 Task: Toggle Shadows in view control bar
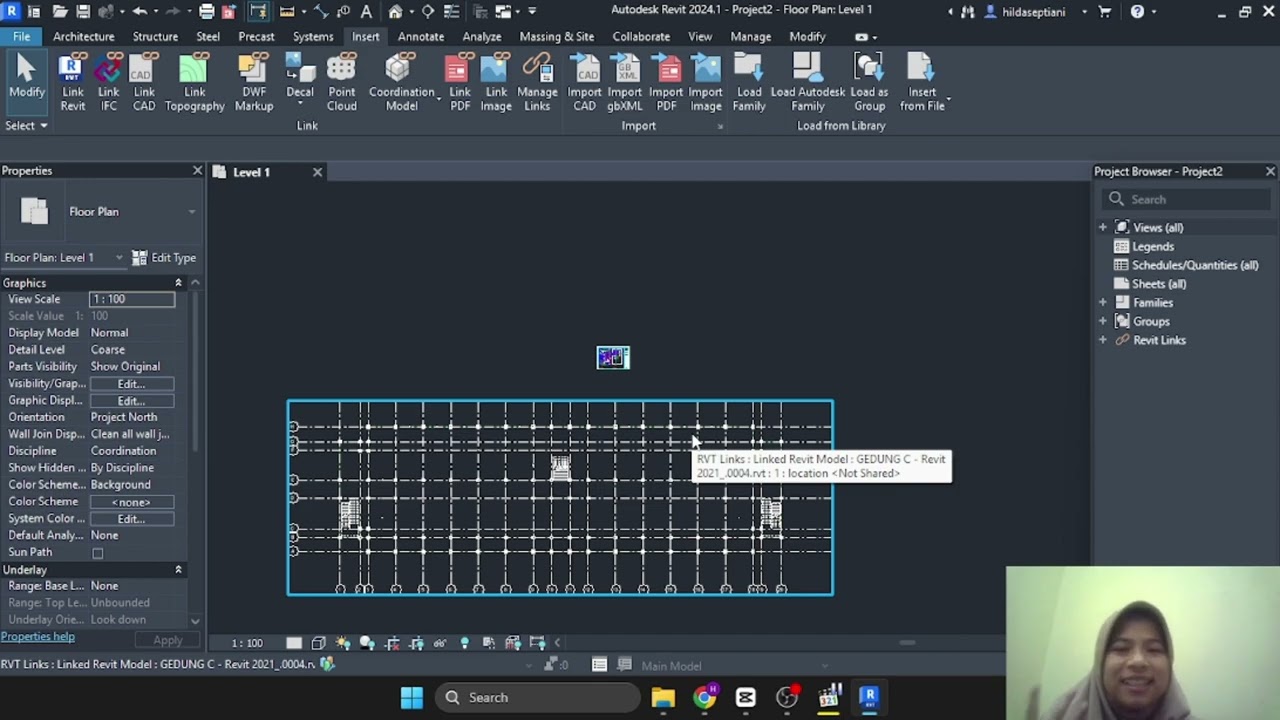pos(367,643)
